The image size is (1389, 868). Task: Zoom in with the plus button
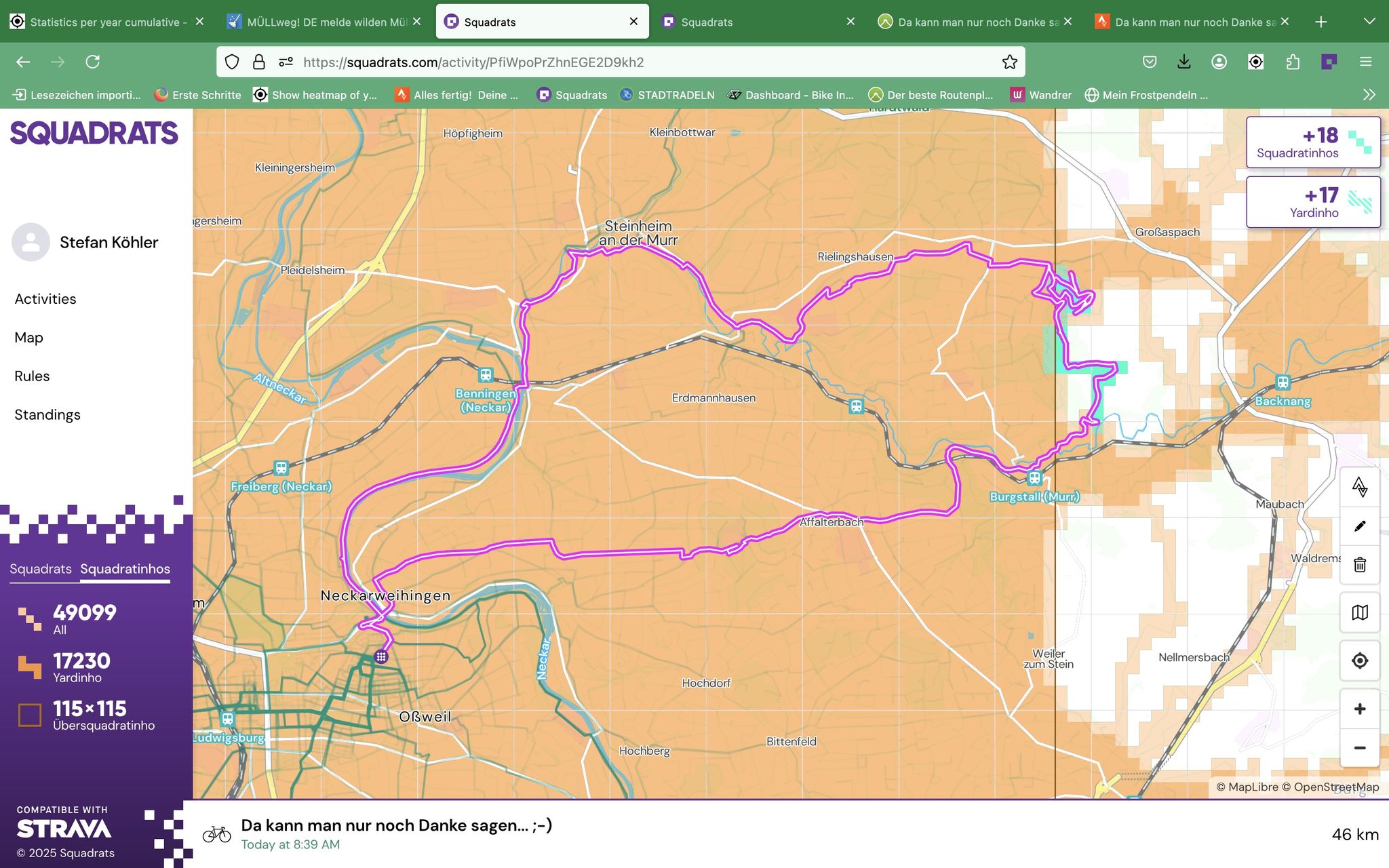[x=1359, y=709]
